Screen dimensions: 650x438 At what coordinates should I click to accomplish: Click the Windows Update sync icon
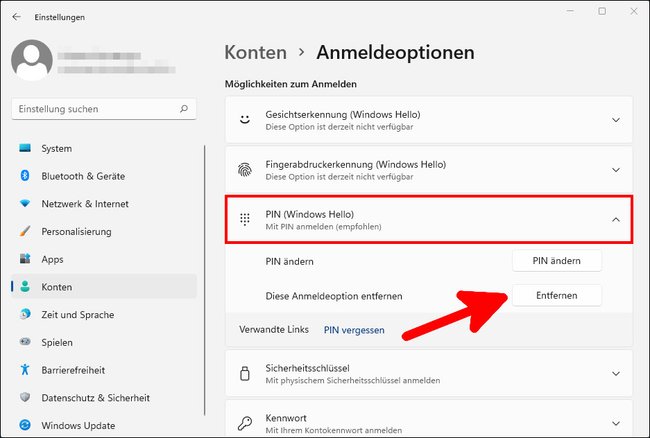click(x=25, y=425)
